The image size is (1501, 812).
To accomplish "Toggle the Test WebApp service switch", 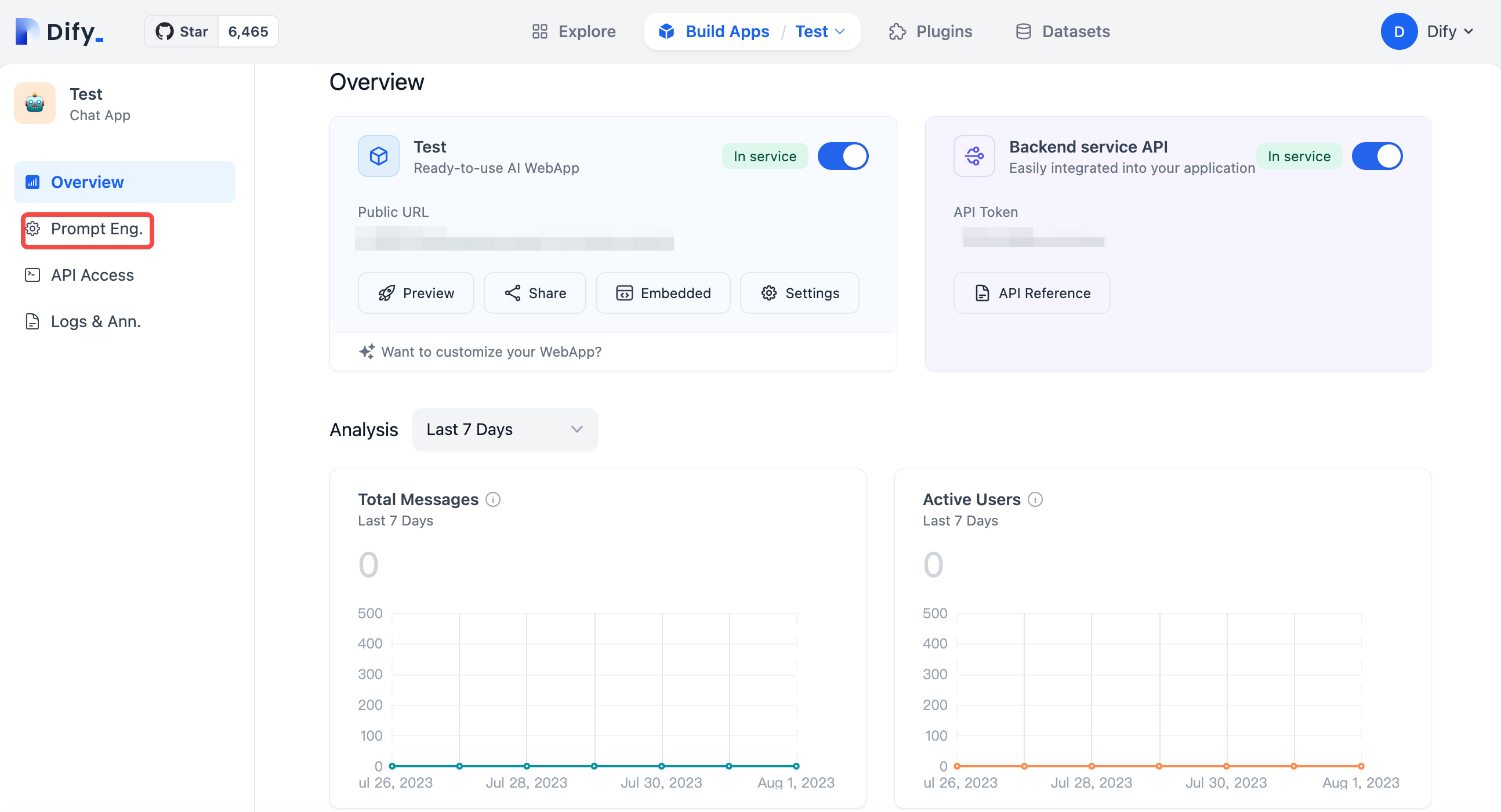I will (843, 156).
